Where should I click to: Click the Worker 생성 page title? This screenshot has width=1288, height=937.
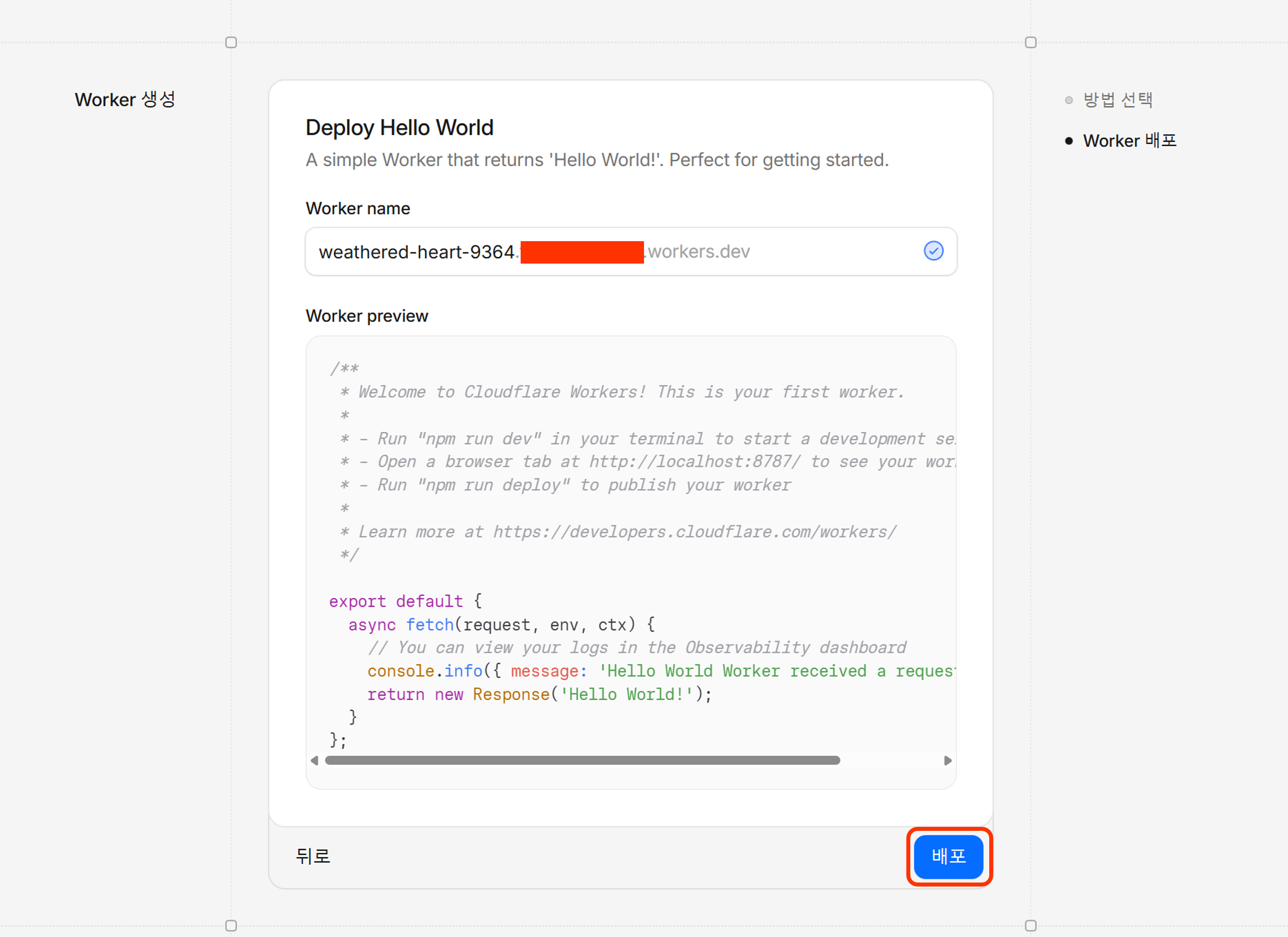(x=125, y=100)
